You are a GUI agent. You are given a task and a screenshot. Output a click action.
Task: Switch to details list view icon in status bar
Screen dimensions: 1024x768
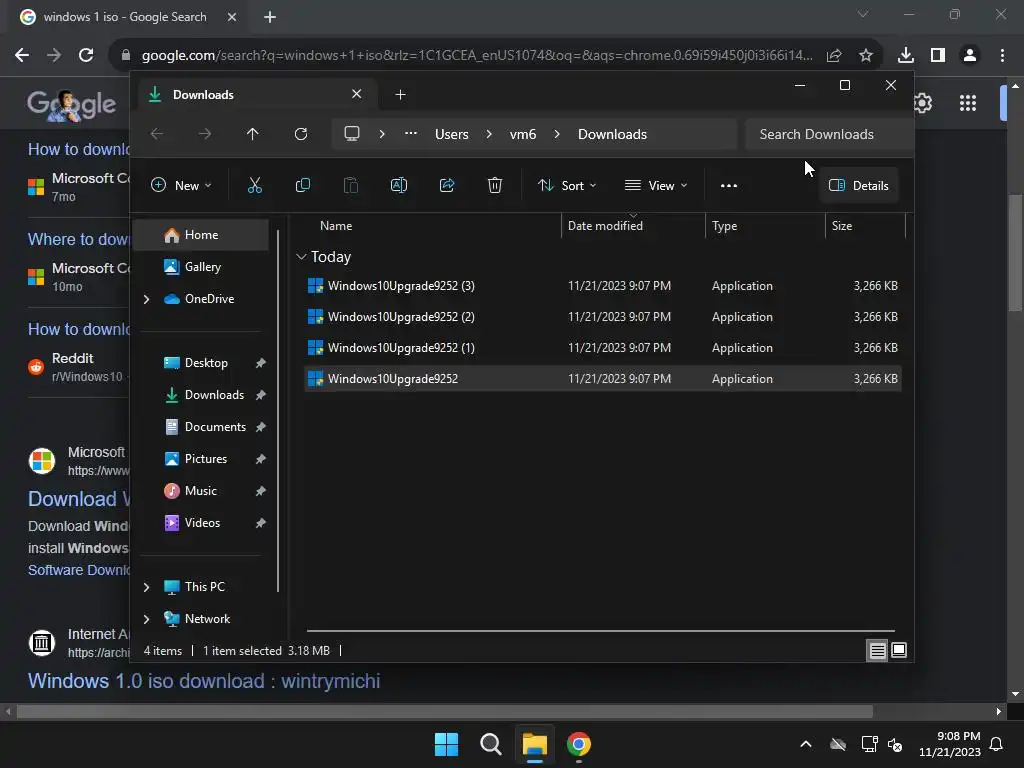pyautogui.click(x=877, y=650)
